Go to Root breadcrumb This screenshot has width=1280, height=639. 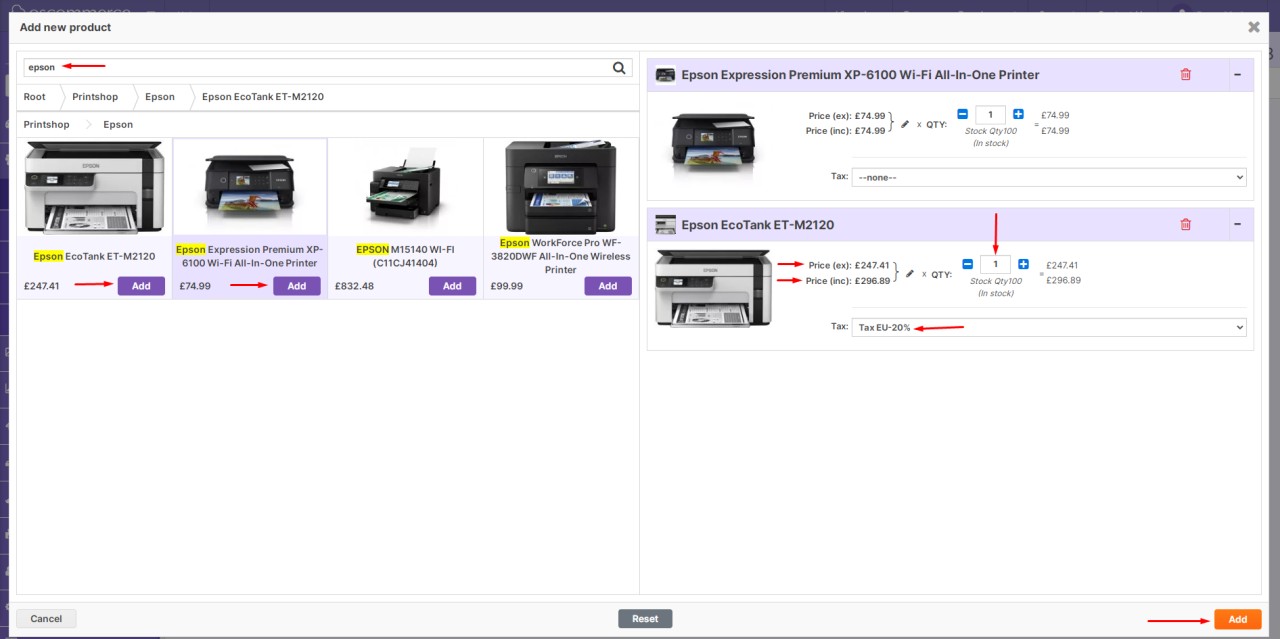coord(35,97)
